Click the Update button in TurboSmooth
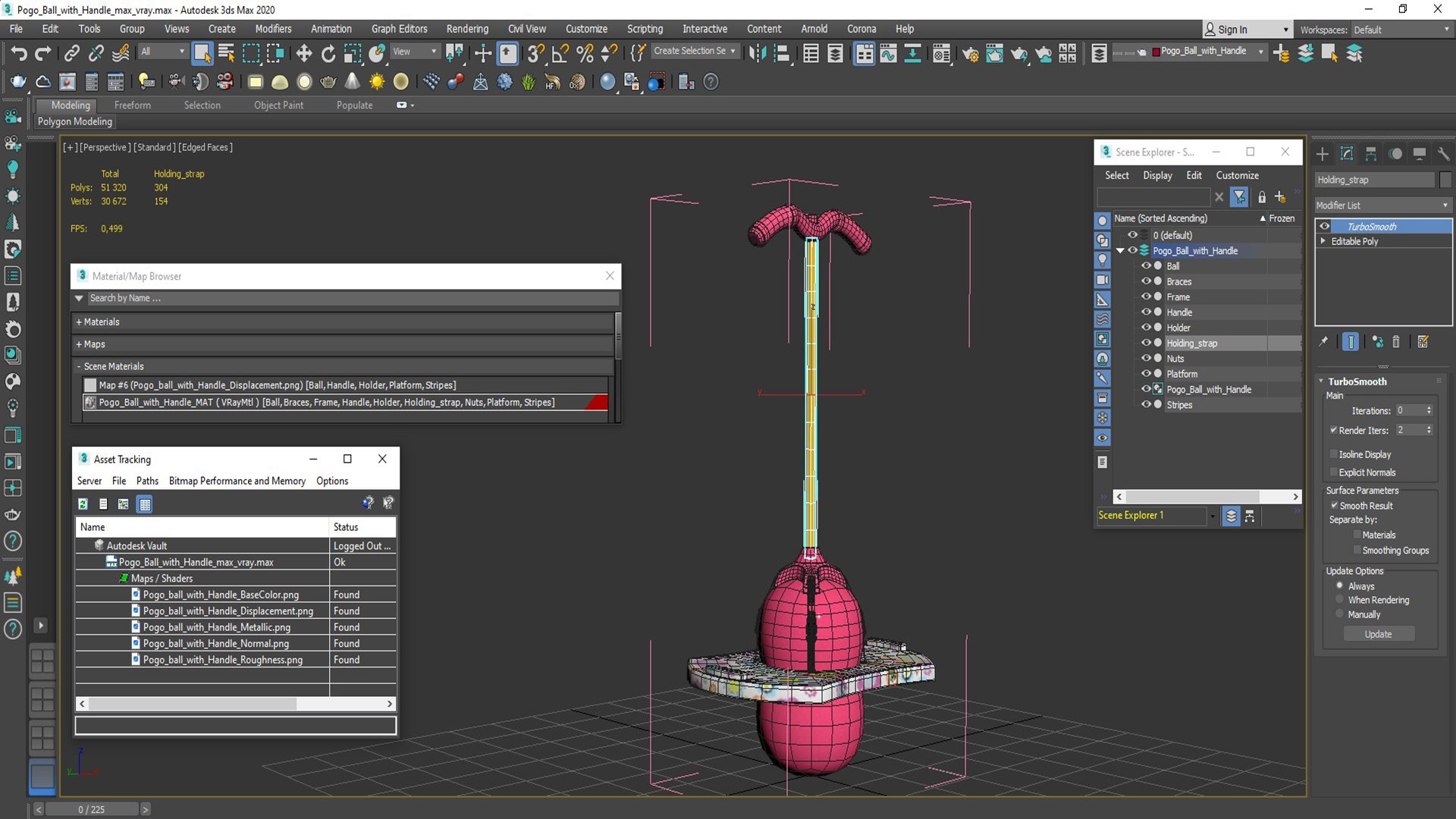The image size is (1456, 819). [1379, 634]
